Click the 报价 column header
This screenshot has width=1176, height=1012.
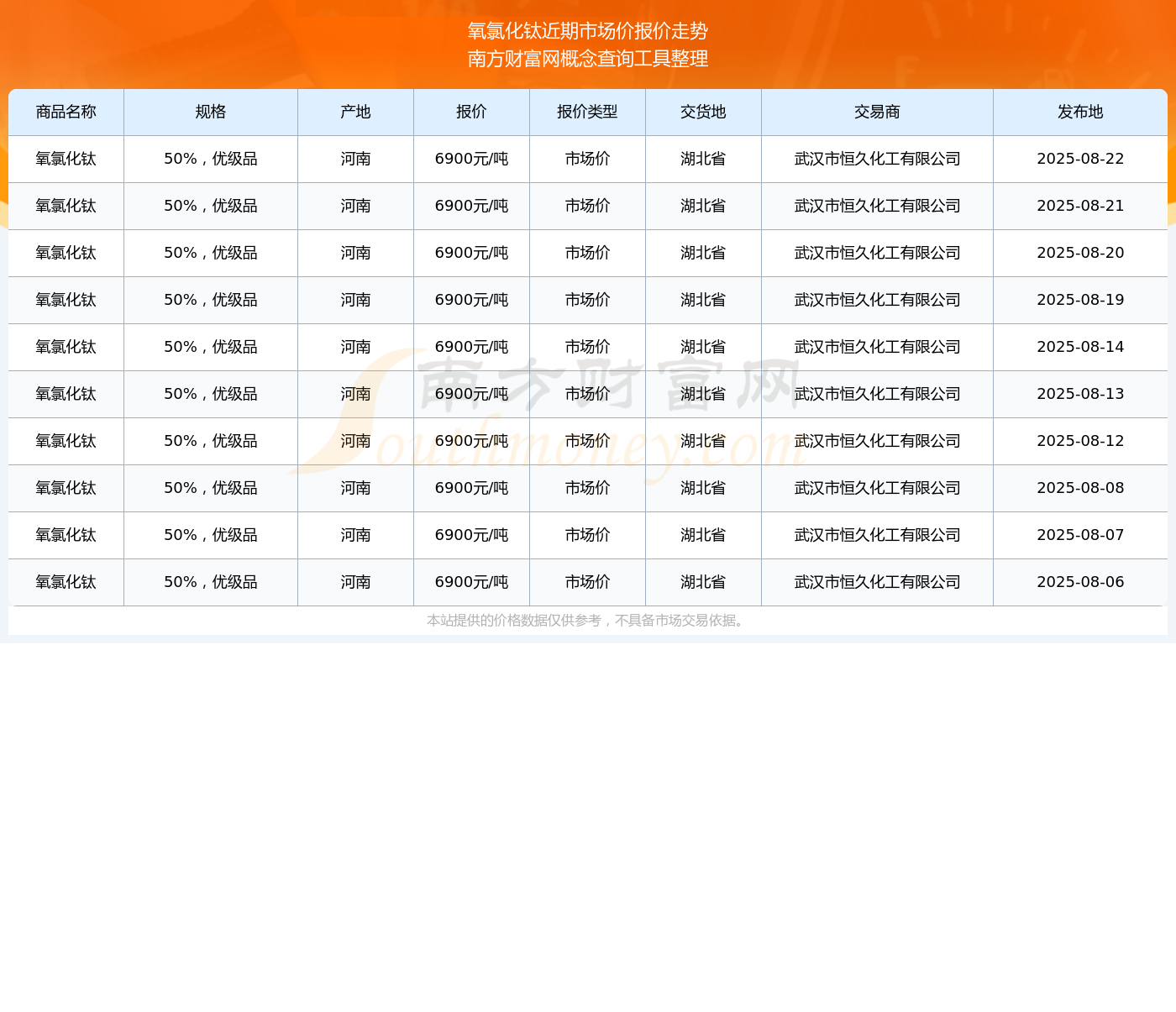471,112
